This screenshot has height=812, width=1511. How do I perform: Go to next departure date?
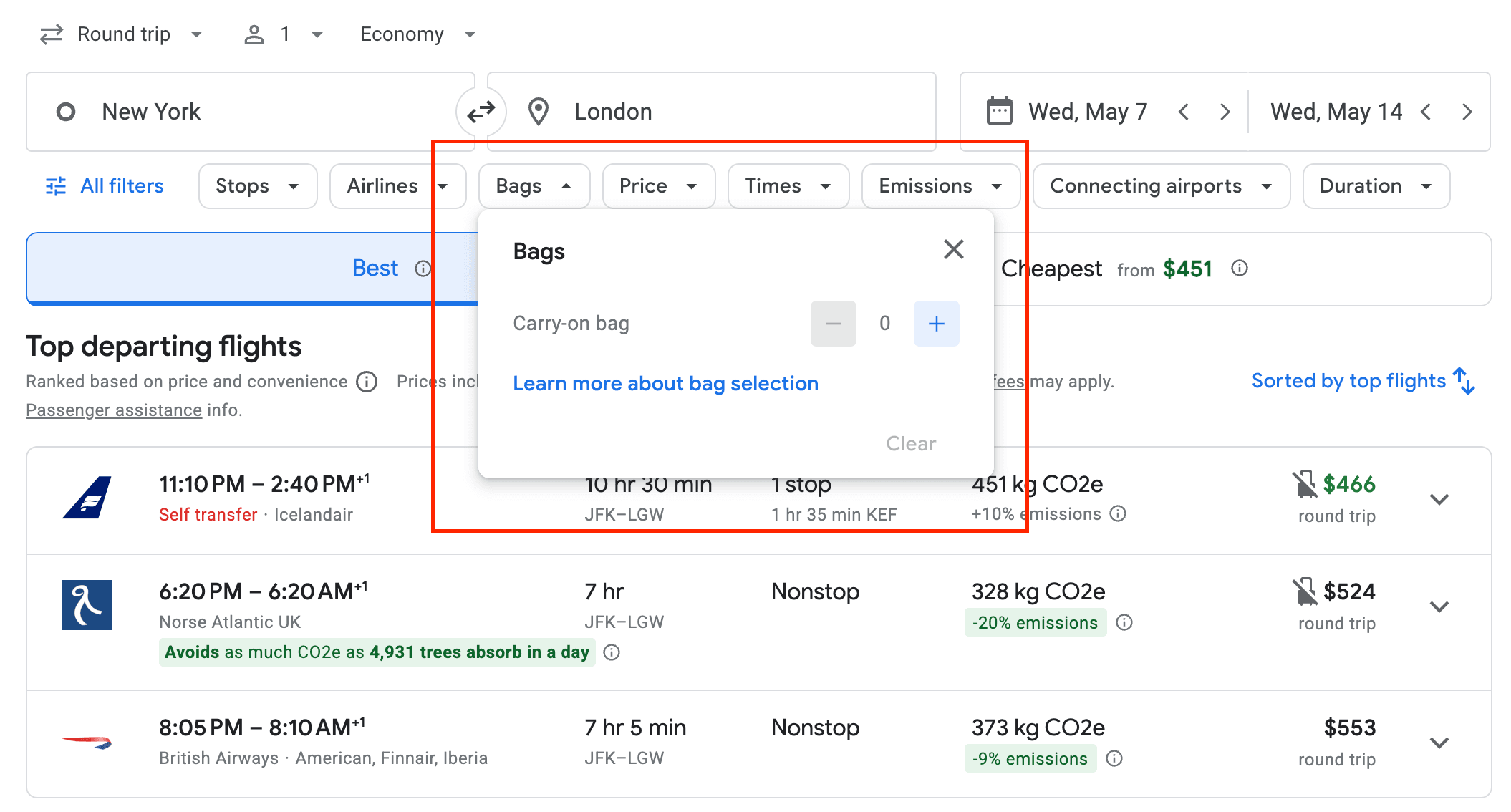point(1225,112)
